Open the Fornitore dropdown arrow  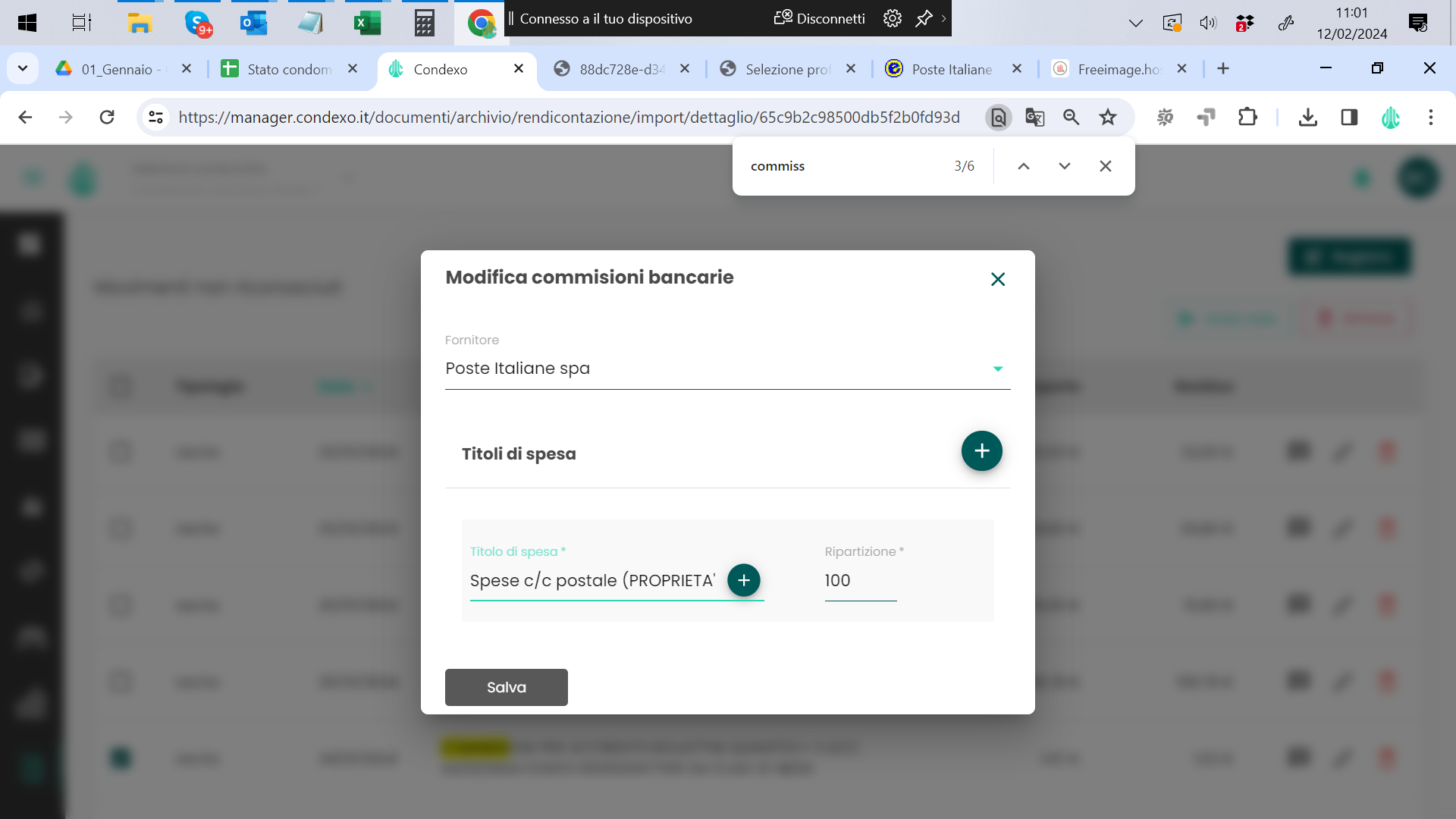[x=997, y=369]
